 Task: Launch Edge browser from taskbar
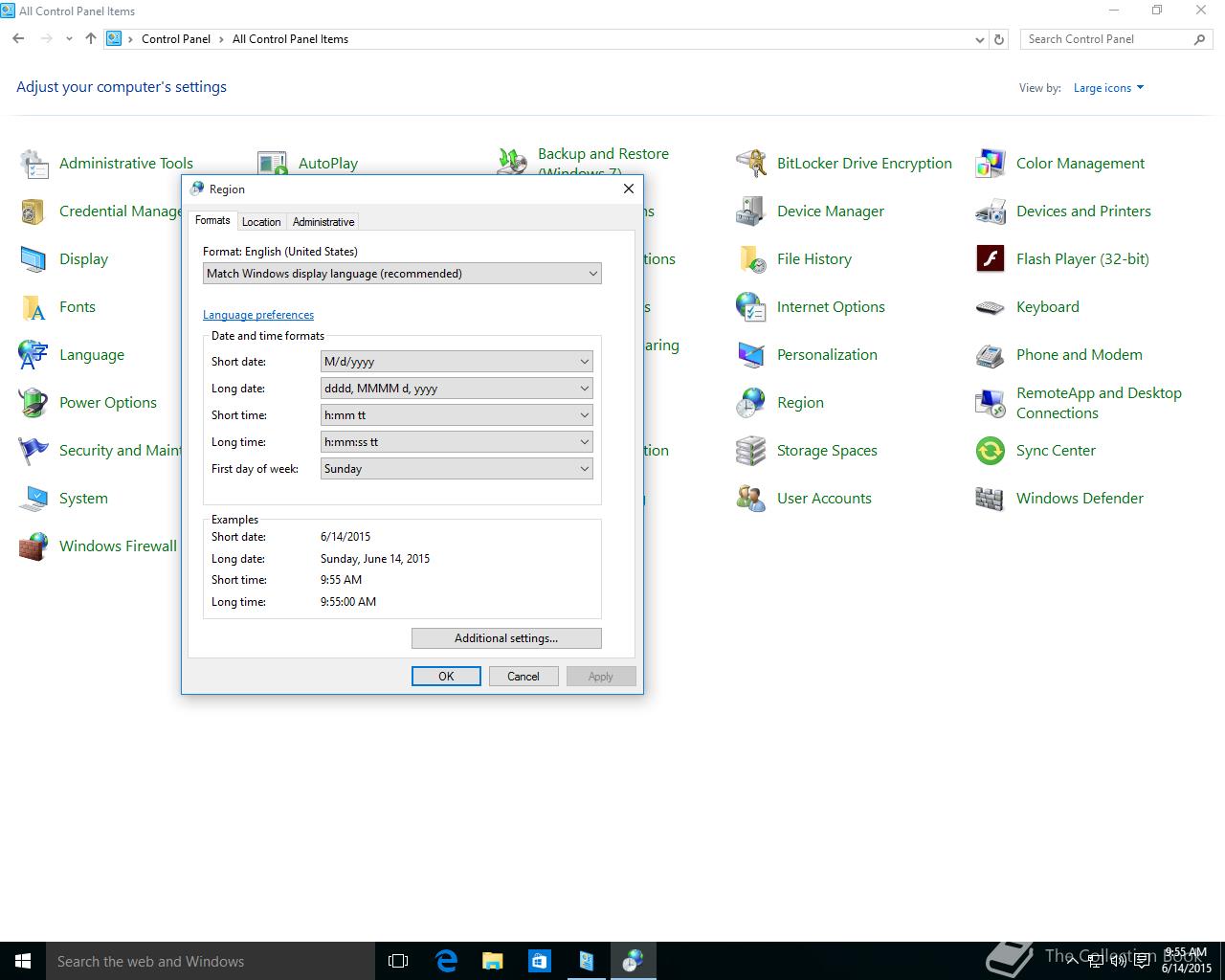coord(446,961)
